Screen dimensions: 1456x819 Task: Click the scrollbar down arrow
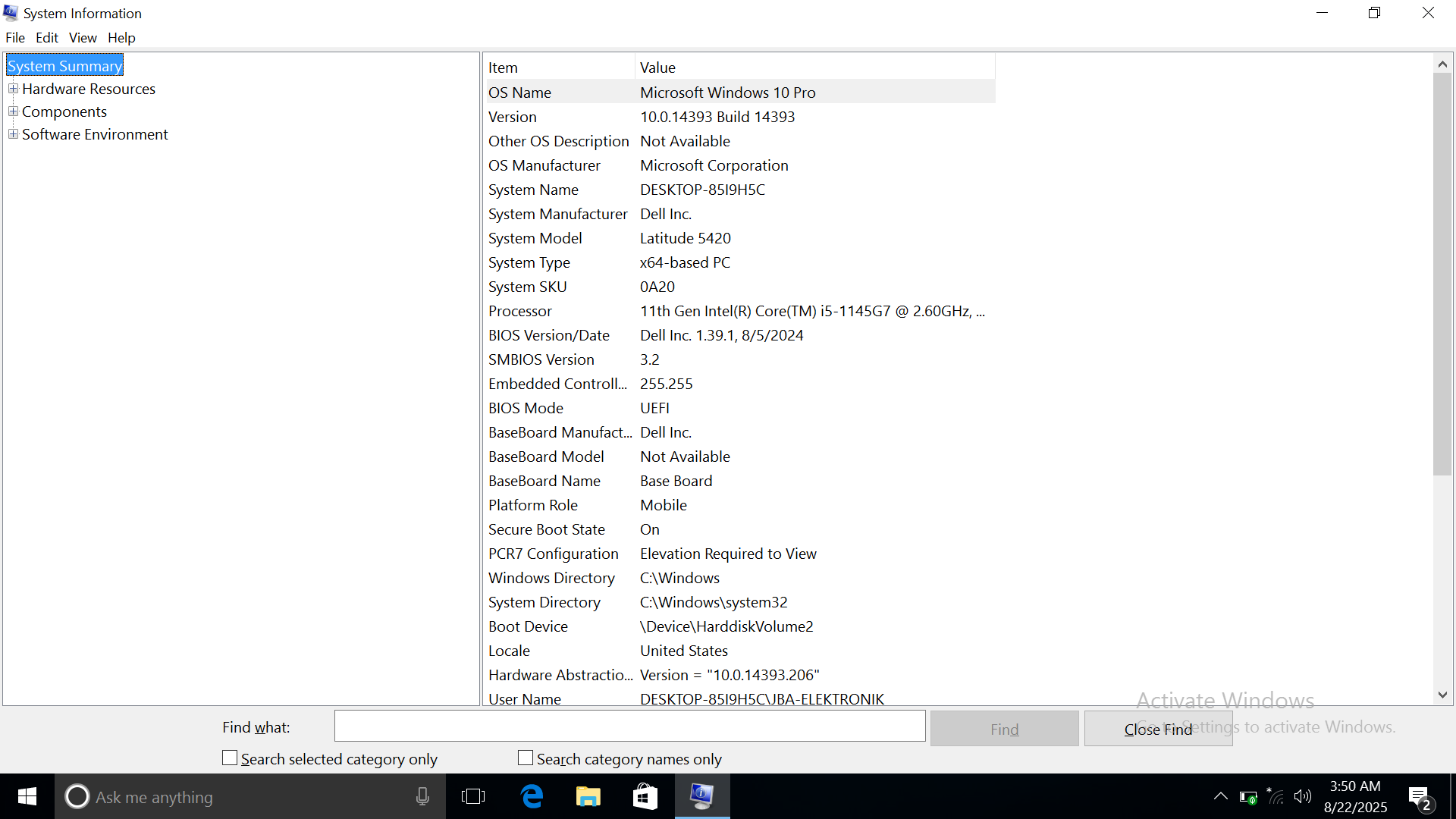point(1442,695)
